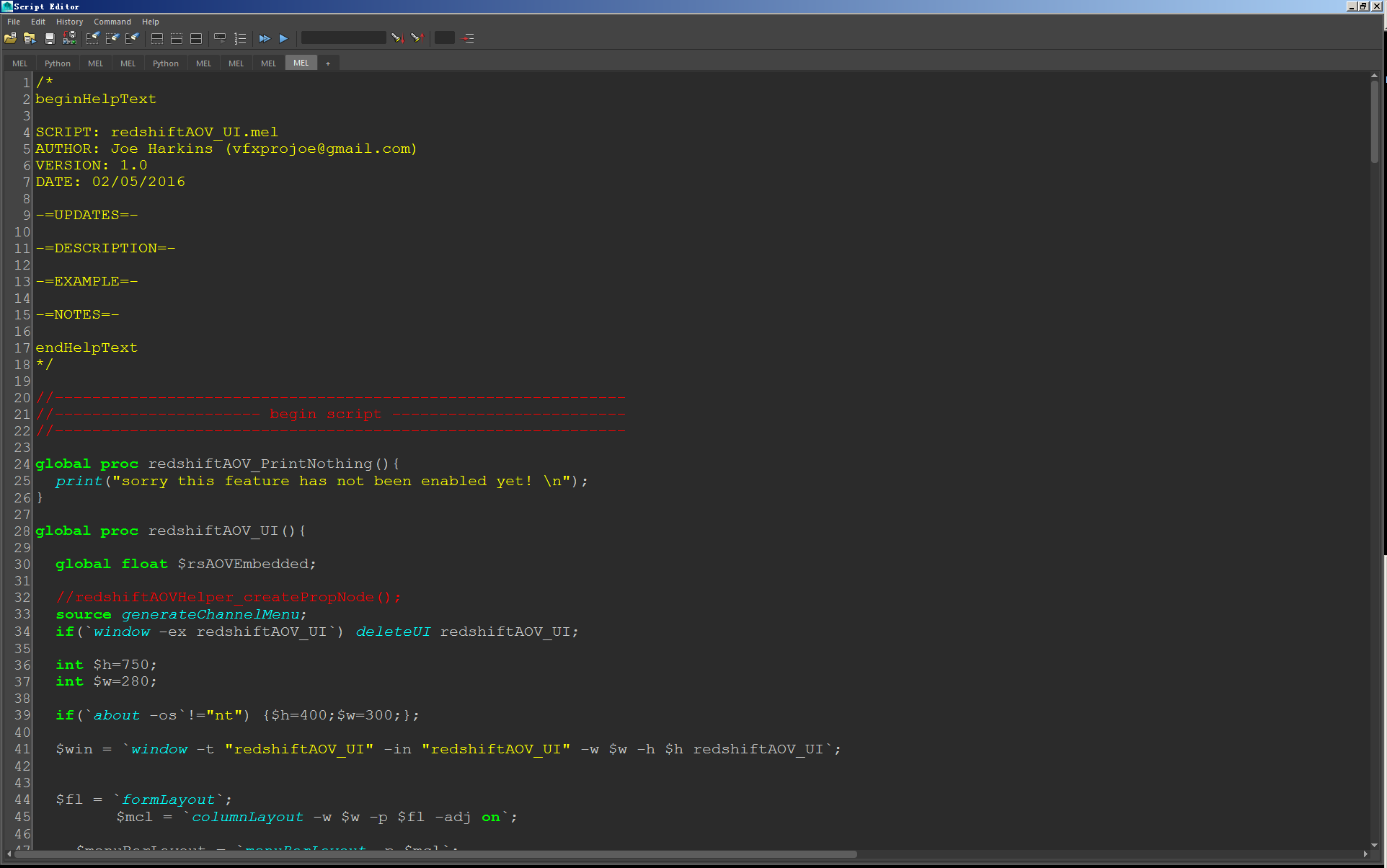
Task: Save the current script
Action: click(x=49, y=38)
